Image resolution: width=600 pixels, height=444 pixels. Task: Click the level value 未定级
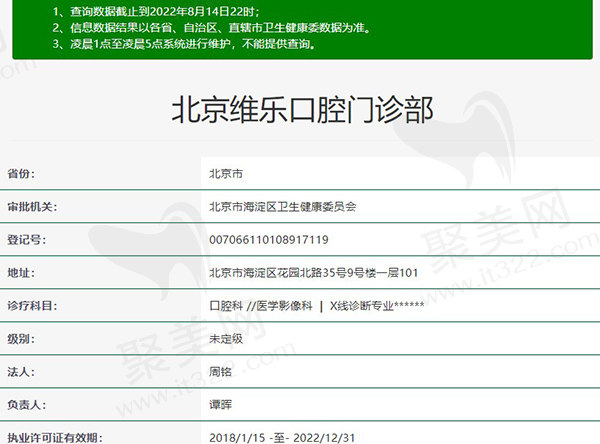click(226, 339)
